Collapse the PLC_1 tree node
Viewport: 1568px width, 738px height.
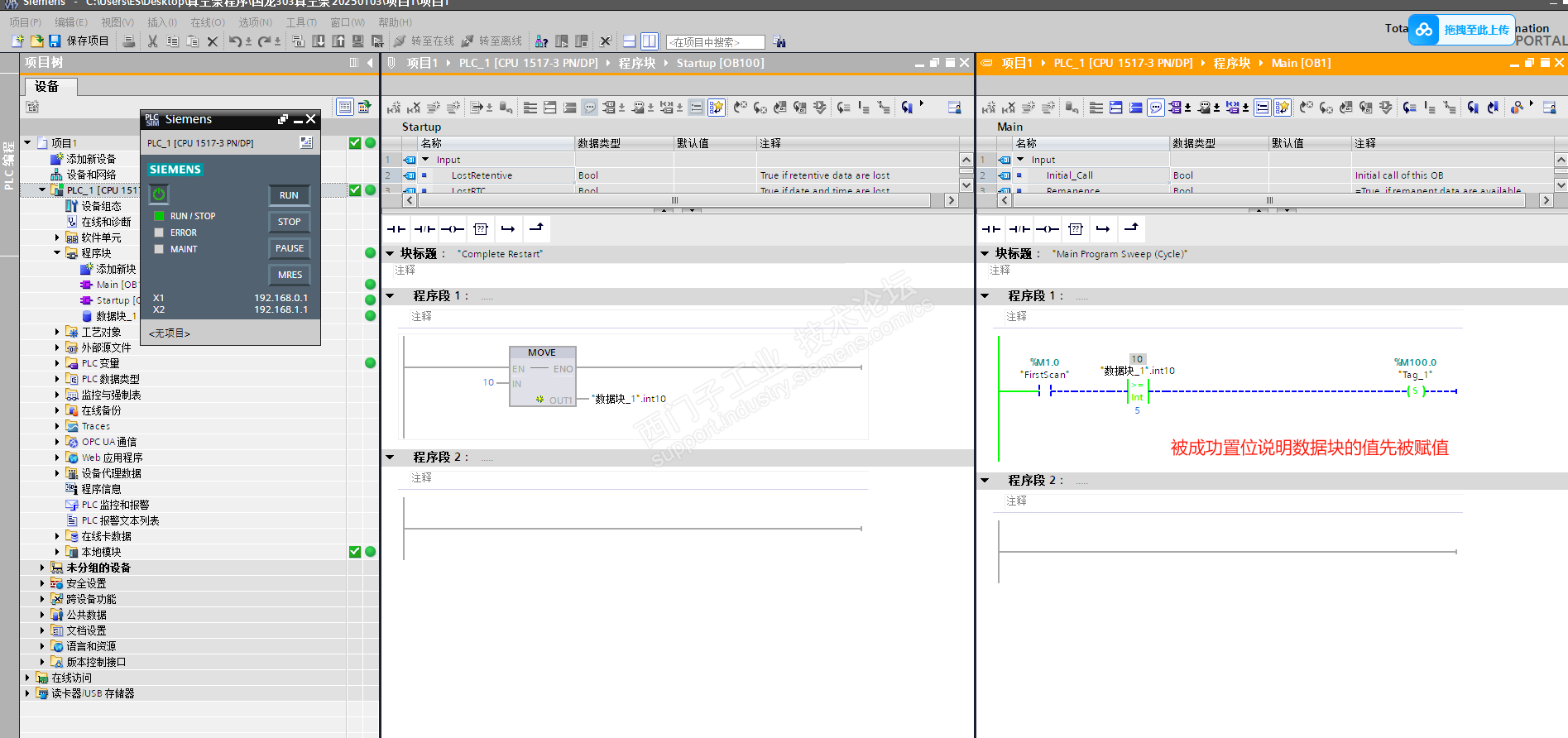[x=42, y=190]
